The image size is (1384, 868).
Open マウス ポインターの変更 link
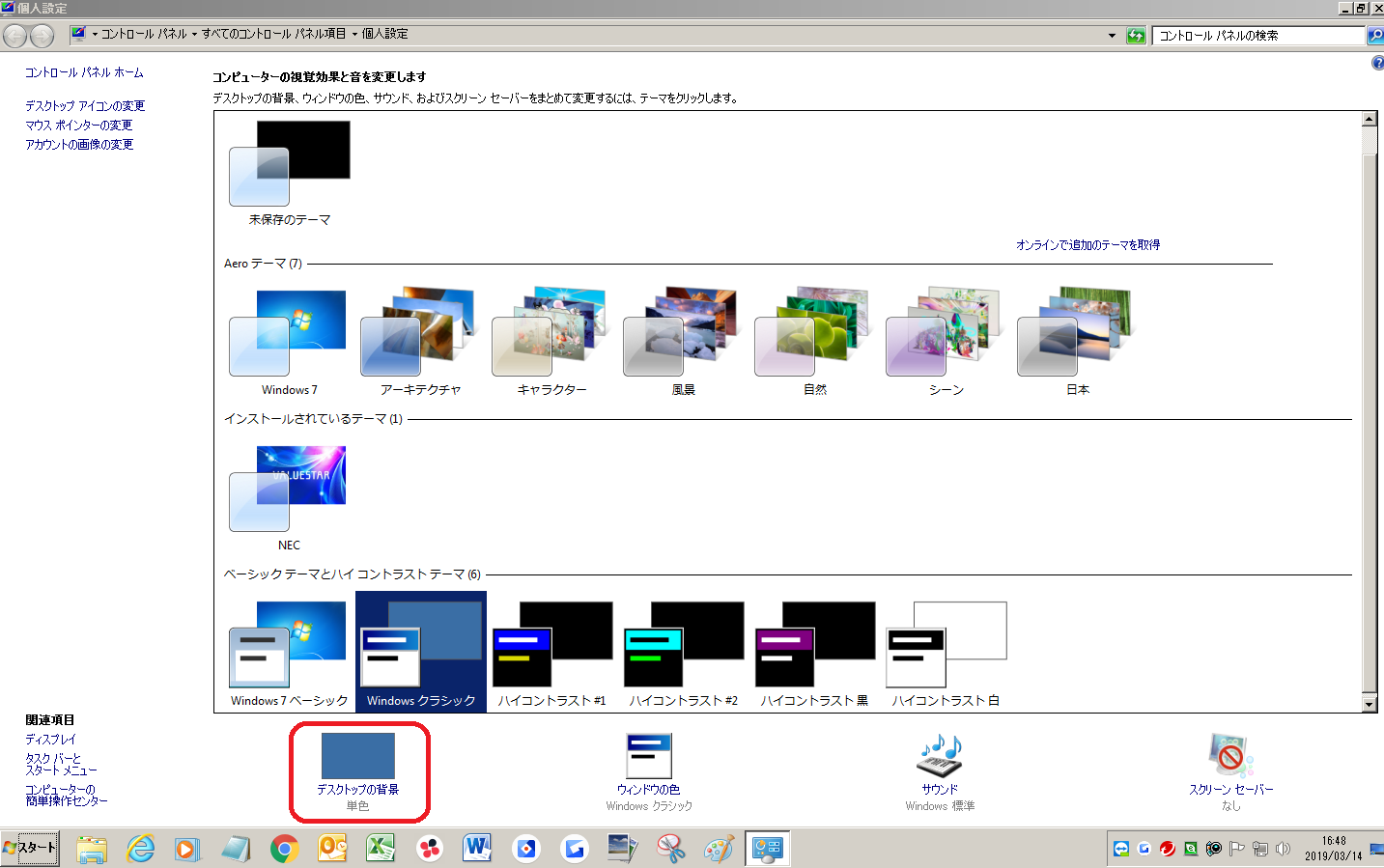[79, 126]
